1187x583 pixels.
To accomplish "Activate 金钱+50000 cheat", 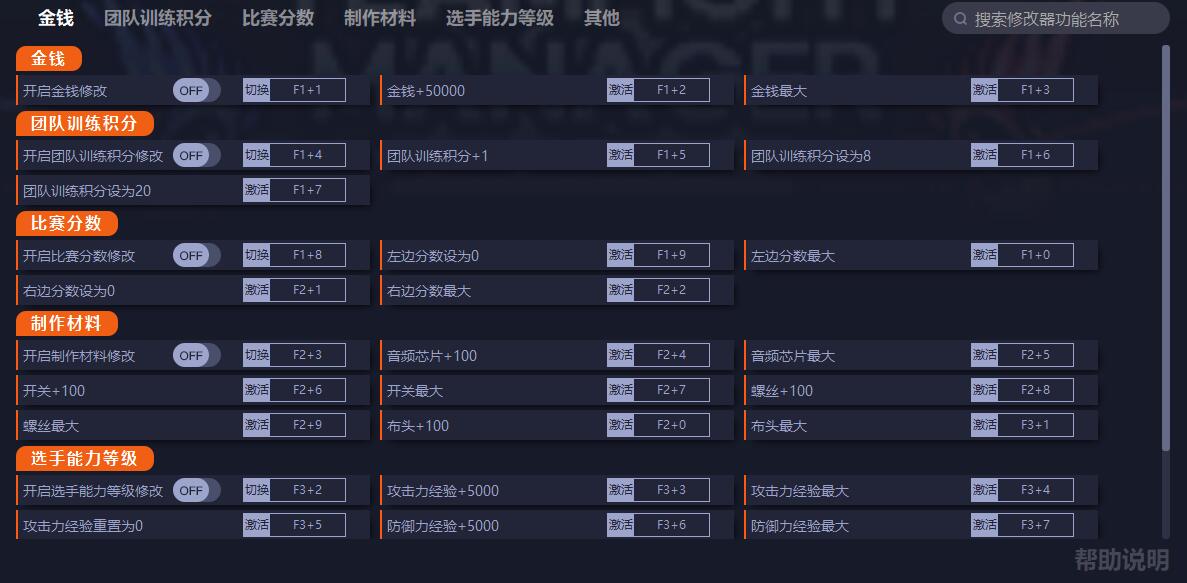I will [x=621, y=89].
